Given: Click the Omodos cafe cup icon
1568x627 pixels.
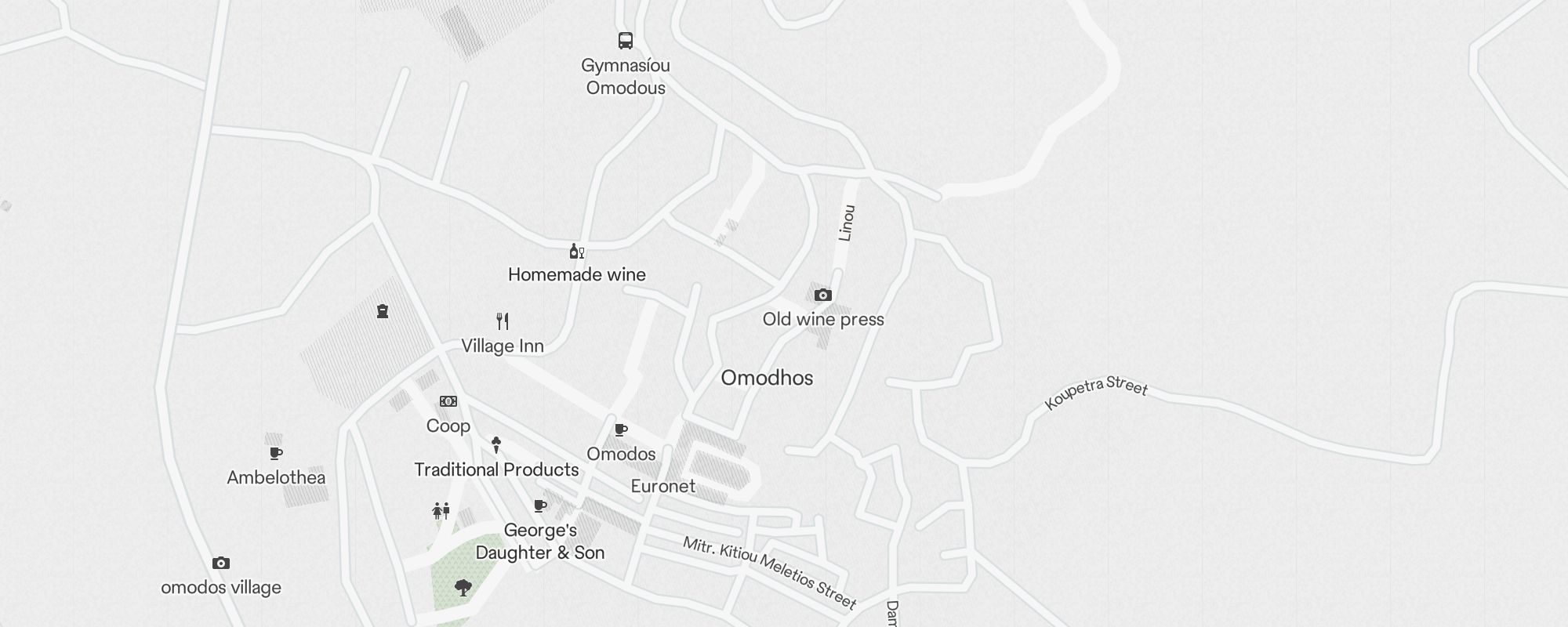Looking at the screenshot, I should tap(621, 430).
